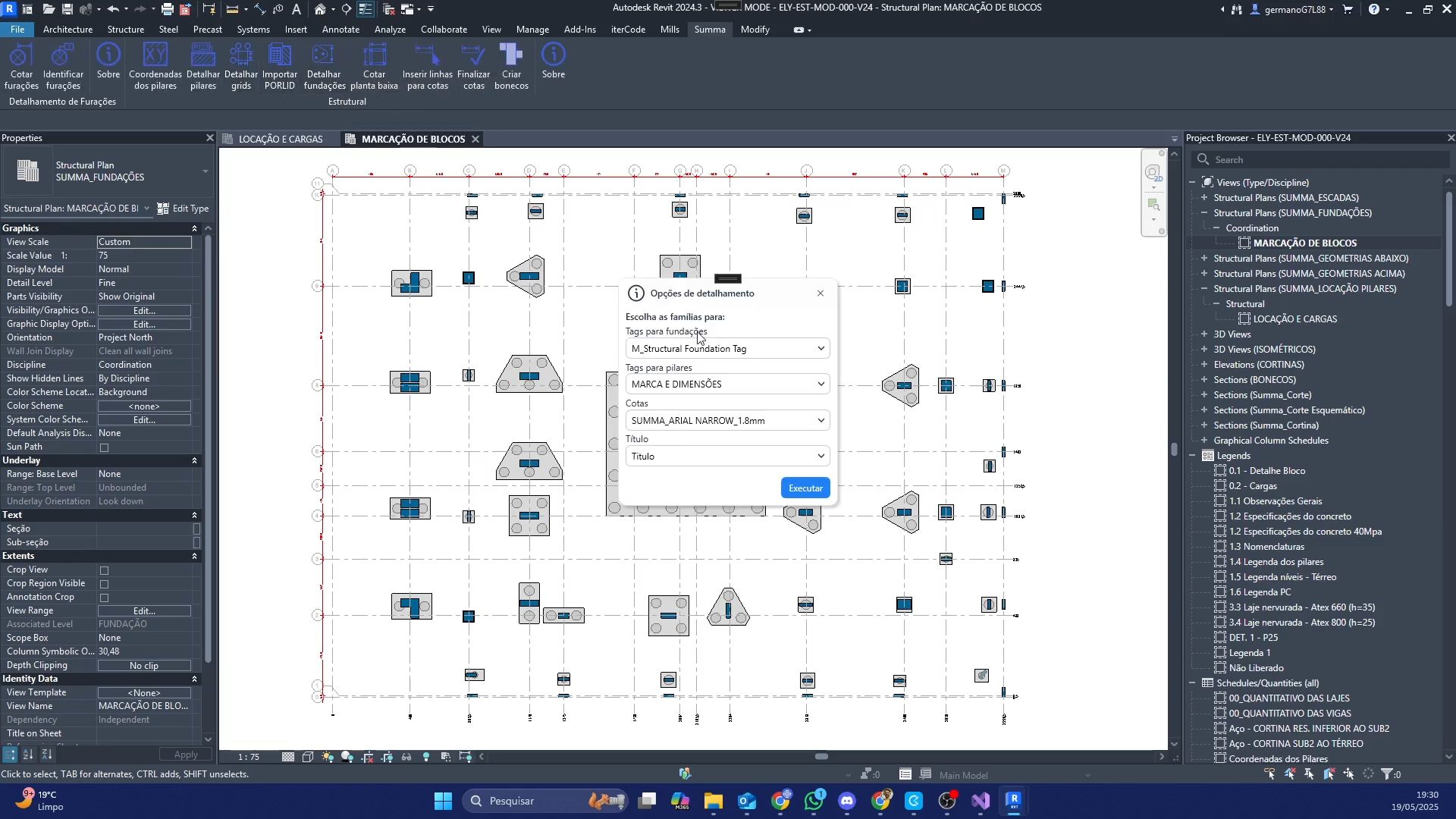Image resolution: width=1456 pixels, height=819 pixels.
Task: Toggle the Crop View checkbox
Action: point(105,570)
